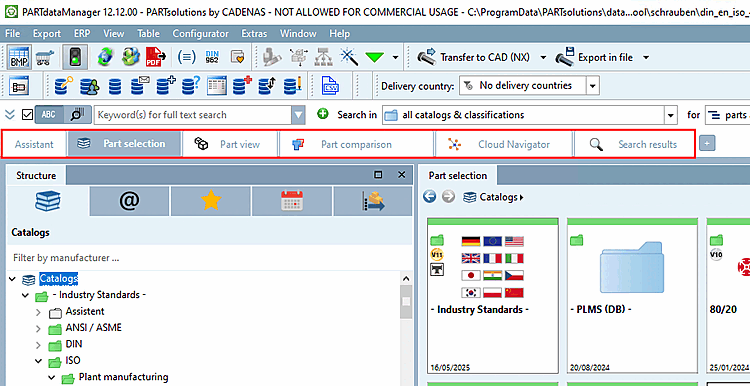750x386 pixels.
Task: Click Export in file button
Action: pyautogui.click(x=595, y=57)
